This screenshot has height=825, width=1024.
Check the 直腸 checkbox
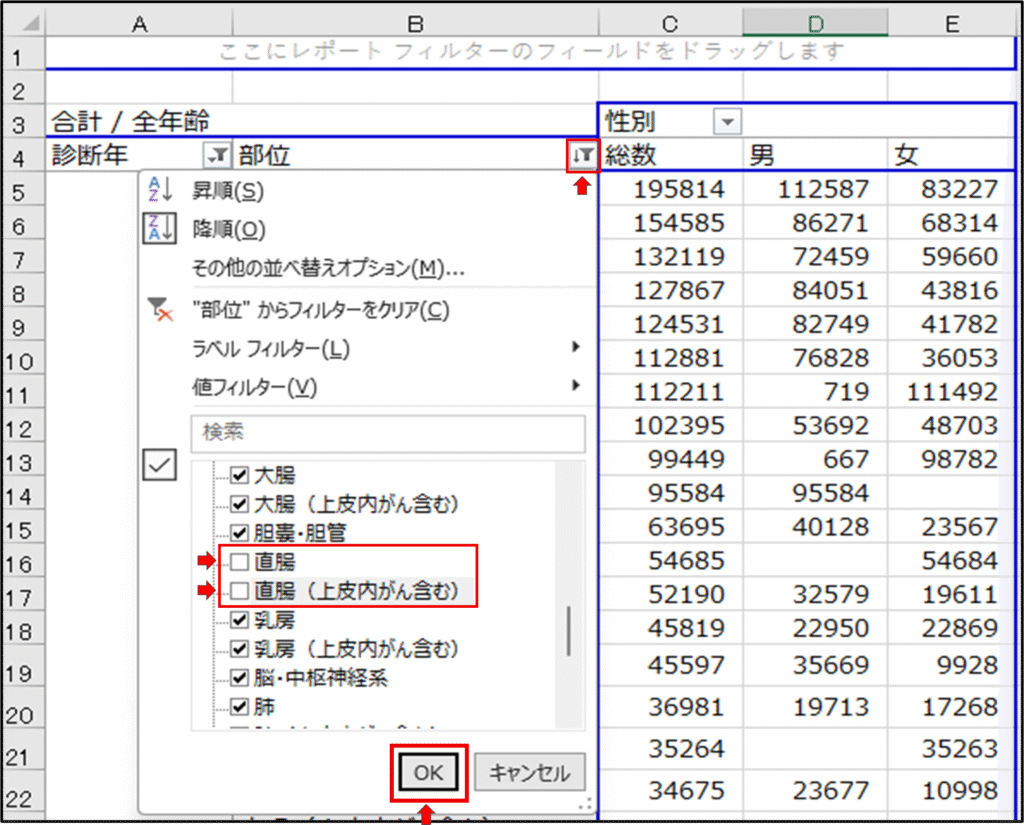240,562
